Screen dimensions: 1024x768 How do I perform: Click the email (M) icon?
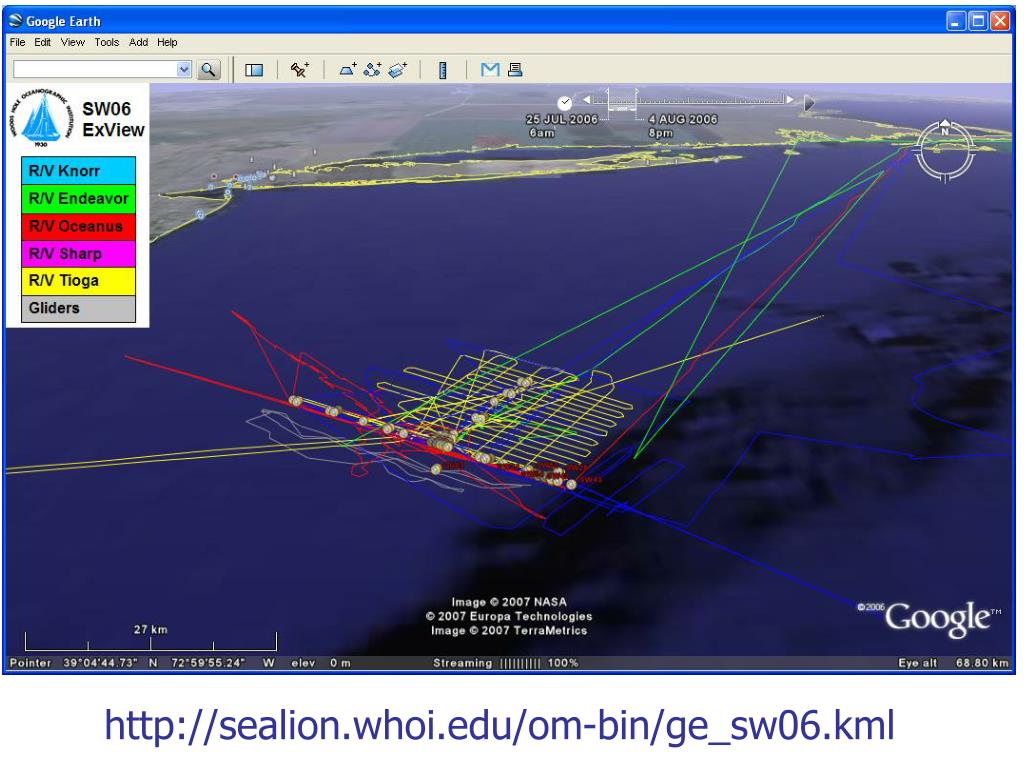490,69
